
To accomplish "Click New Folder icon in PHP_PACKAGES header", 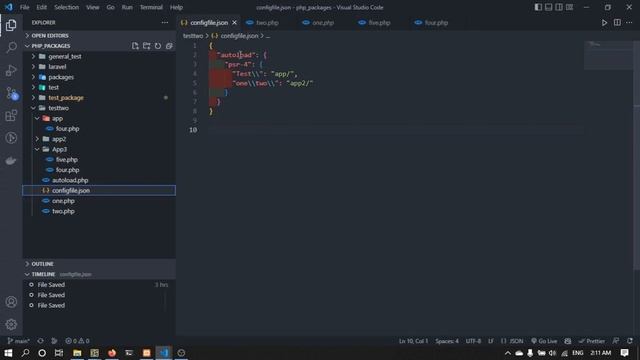I will pos(147,46).
